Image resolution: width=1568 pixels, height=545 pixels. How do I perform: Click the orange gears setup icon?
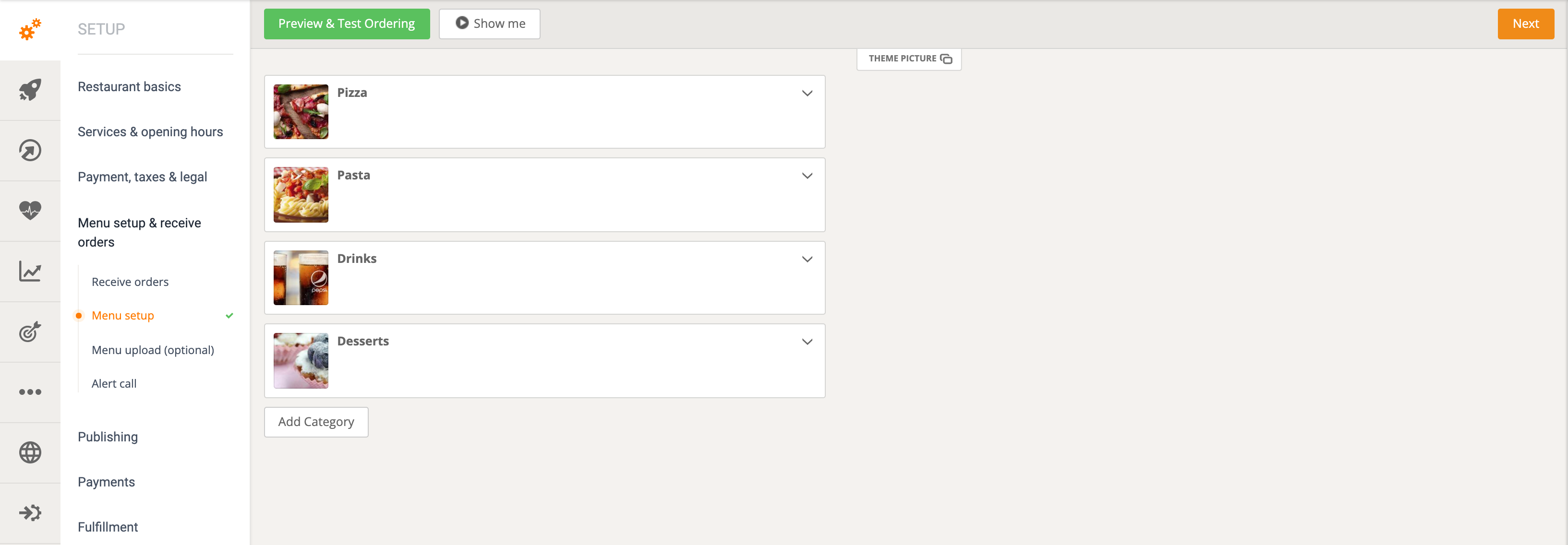tap(29, 29)
